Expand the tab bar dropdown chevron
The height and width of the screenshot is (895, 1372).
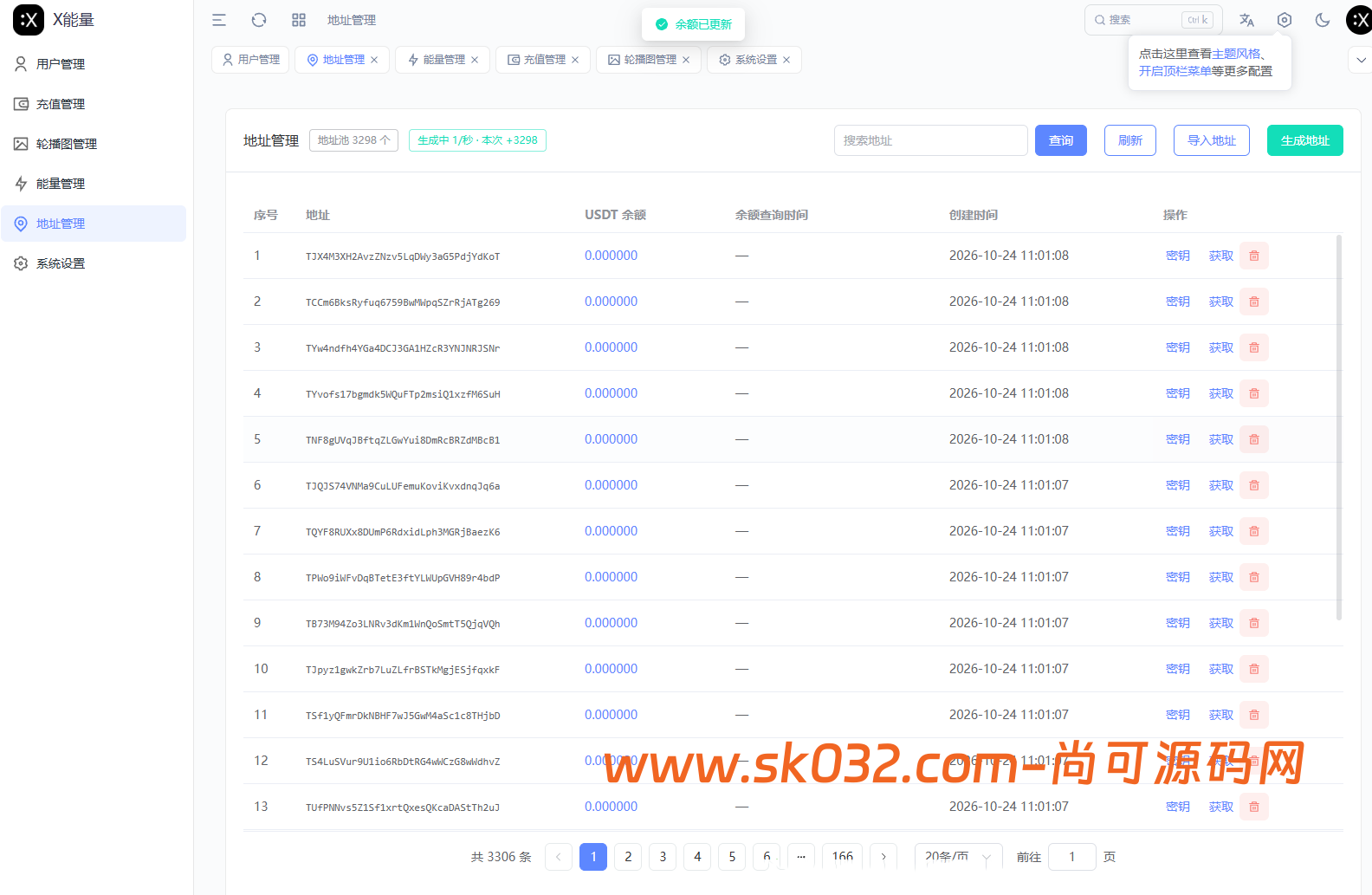[1361, 60]
